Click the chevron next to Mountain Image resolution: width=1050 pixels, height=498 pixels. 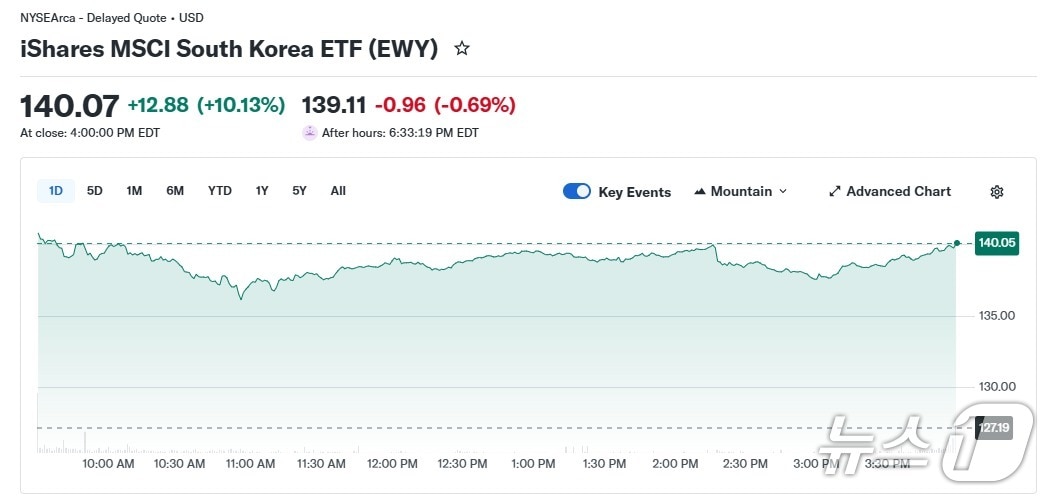click(x=783, y=192)
